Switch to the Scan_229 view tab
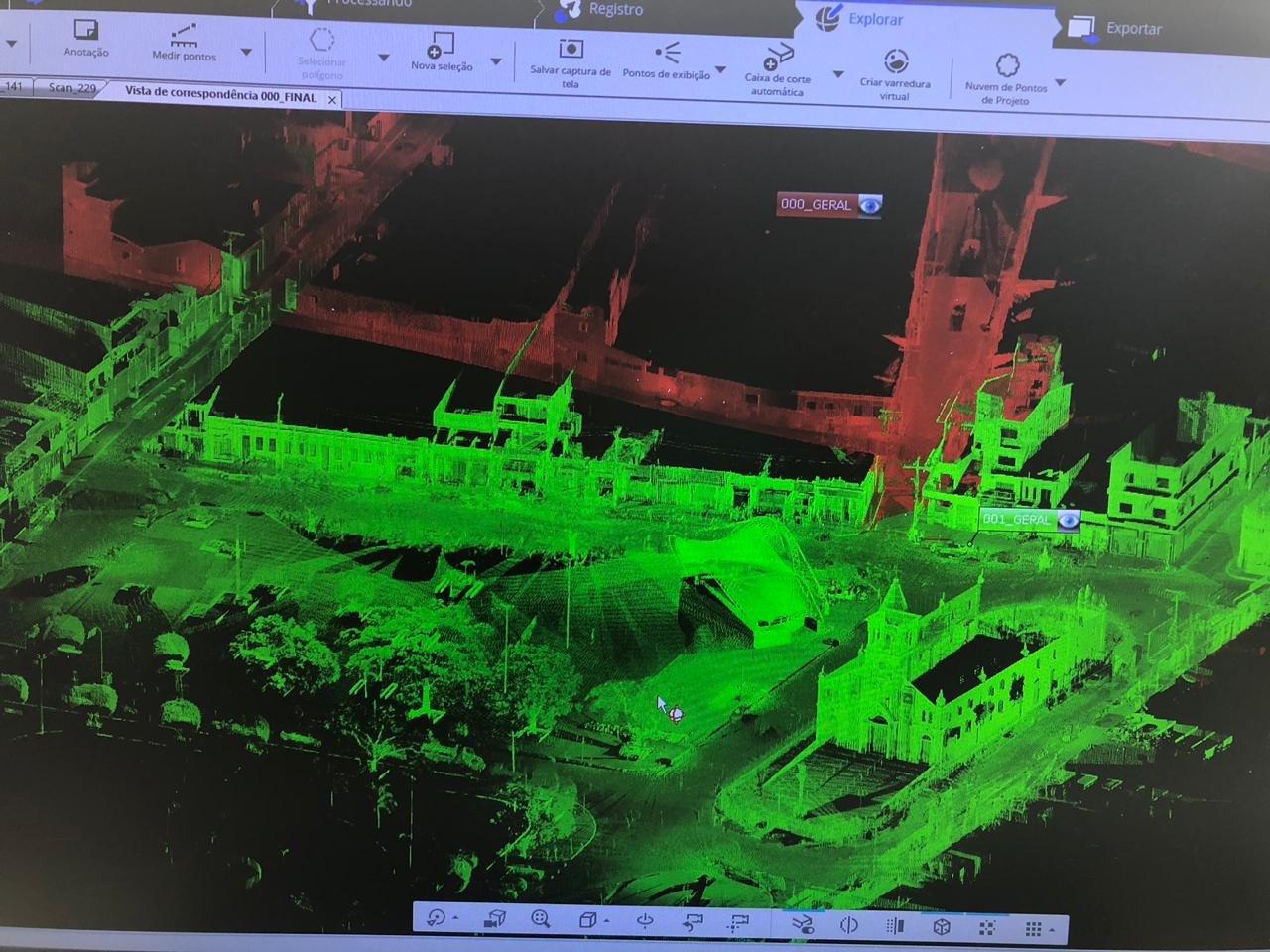This screenshot has height=952, width=1270. [x=72, y=88]
